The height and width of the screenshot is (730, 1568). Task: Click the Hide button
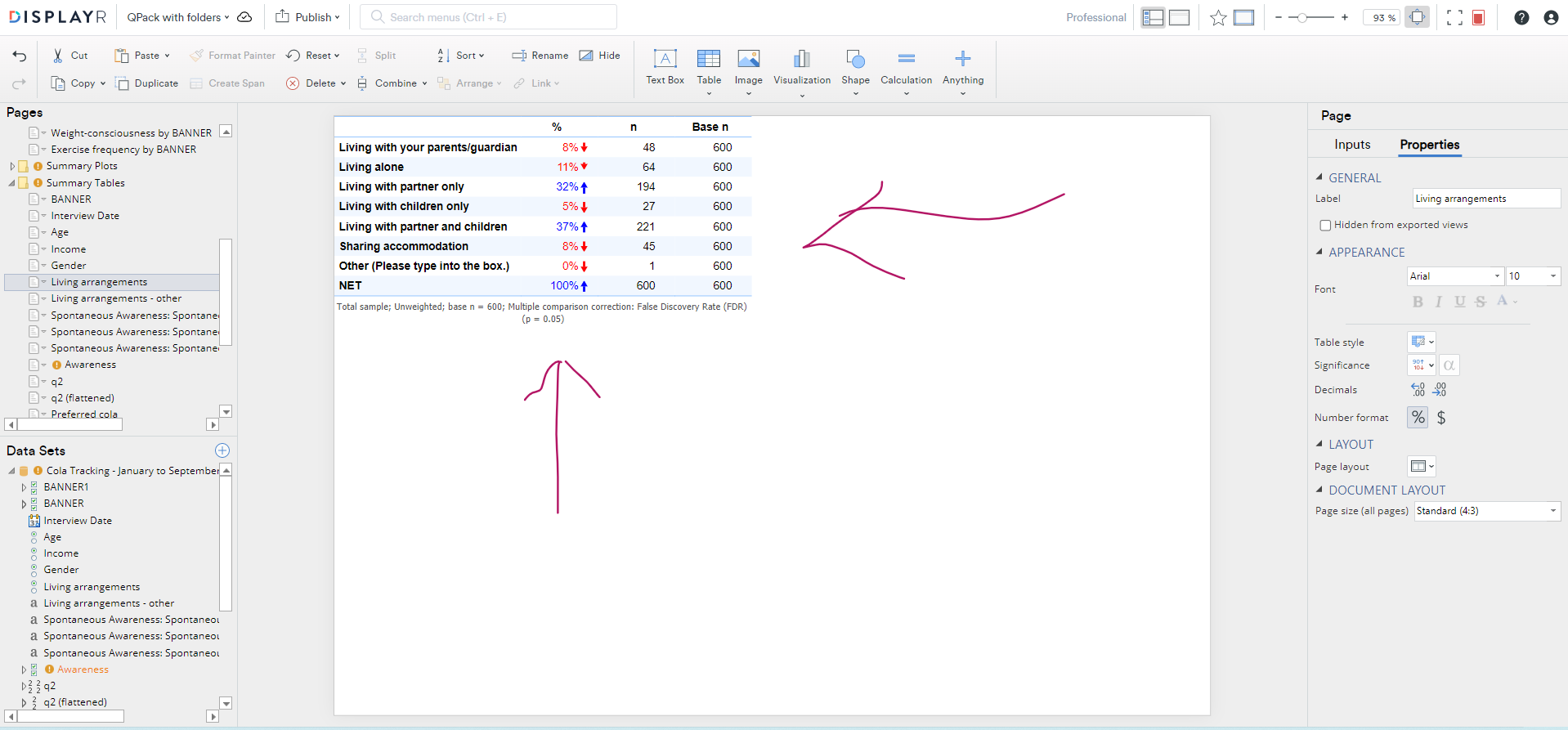click(x=600, y=56)
